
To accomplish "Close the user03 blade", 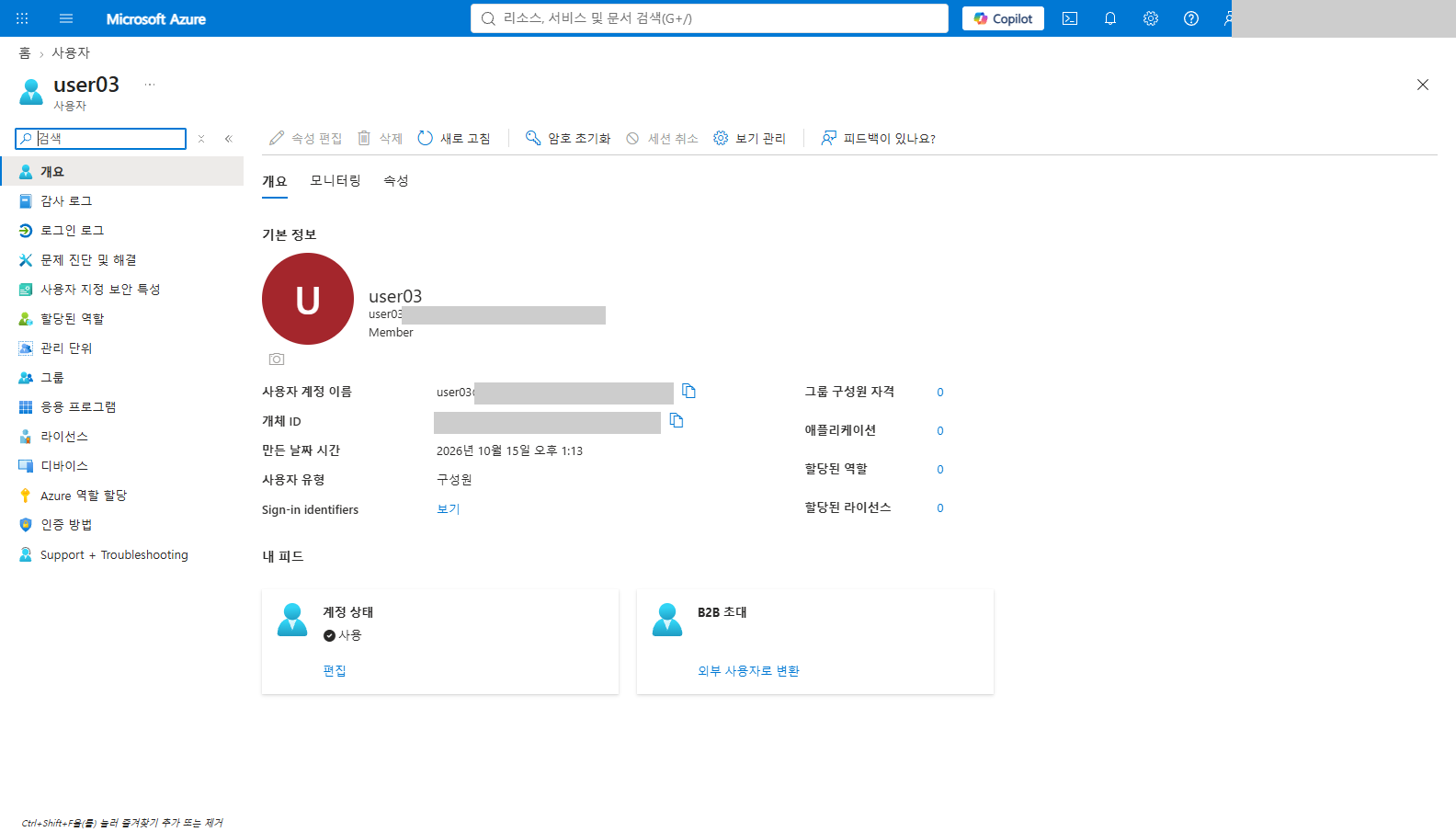I will [1423, 85].
